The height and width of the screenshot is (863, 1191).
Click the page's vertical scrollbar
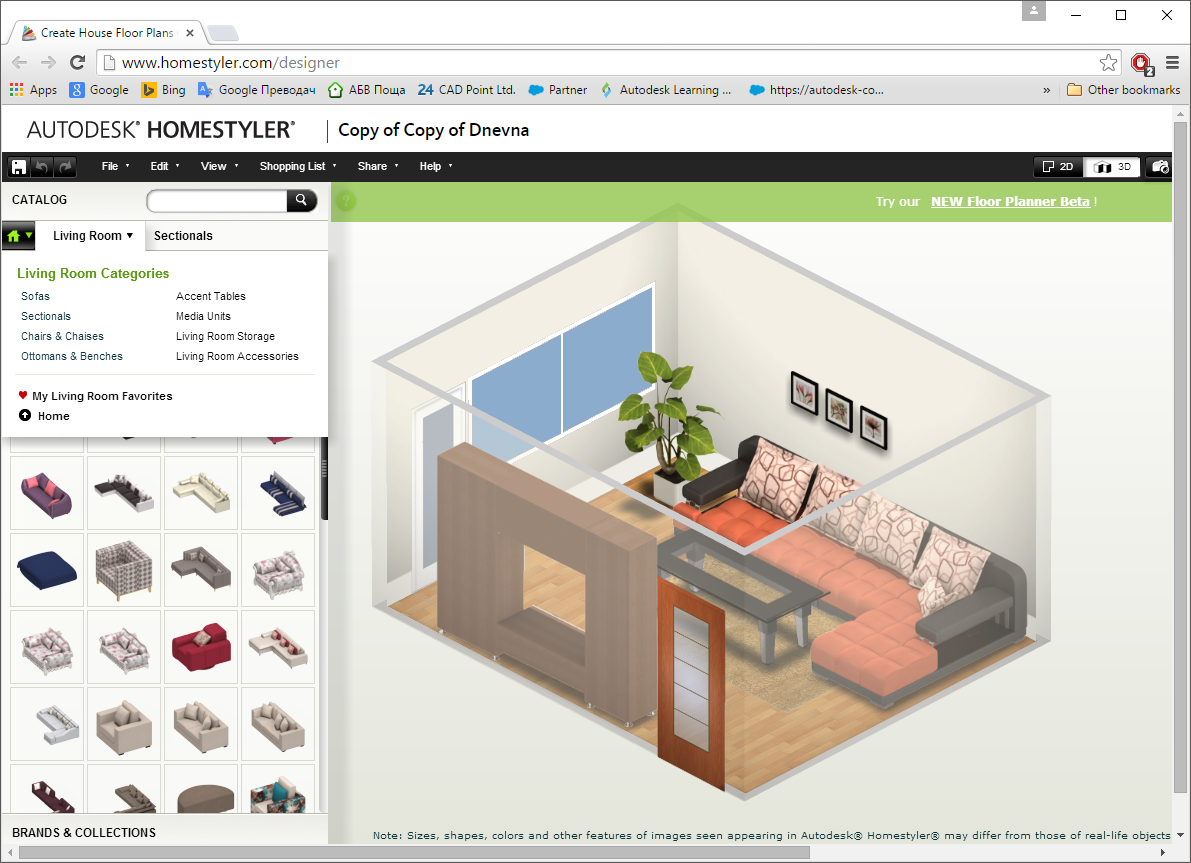click(1180, 456)
